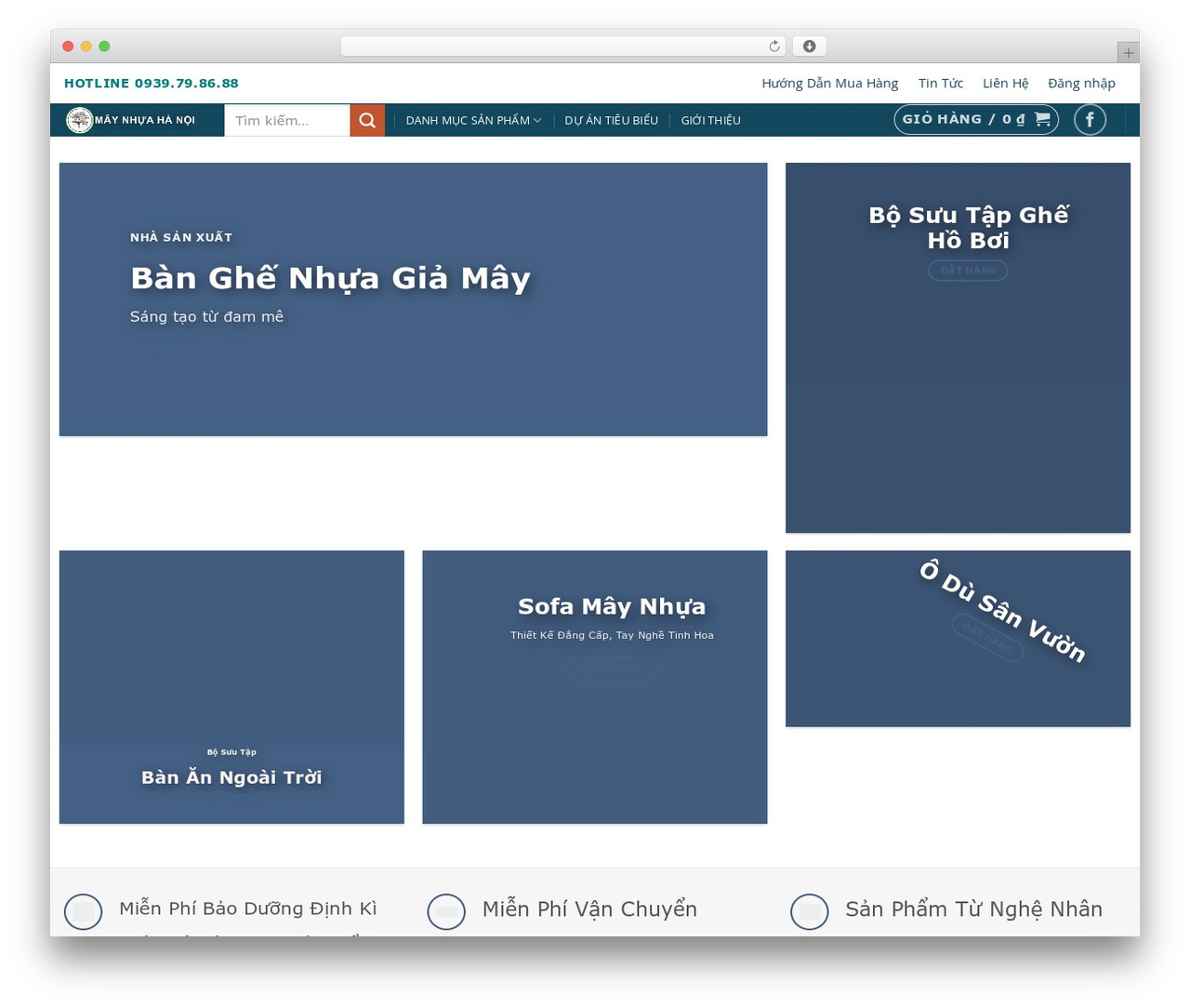
Task: Click Miễn Phí Vận Chuyển heading
Action: pyautogui.click(x=589, y=909)
